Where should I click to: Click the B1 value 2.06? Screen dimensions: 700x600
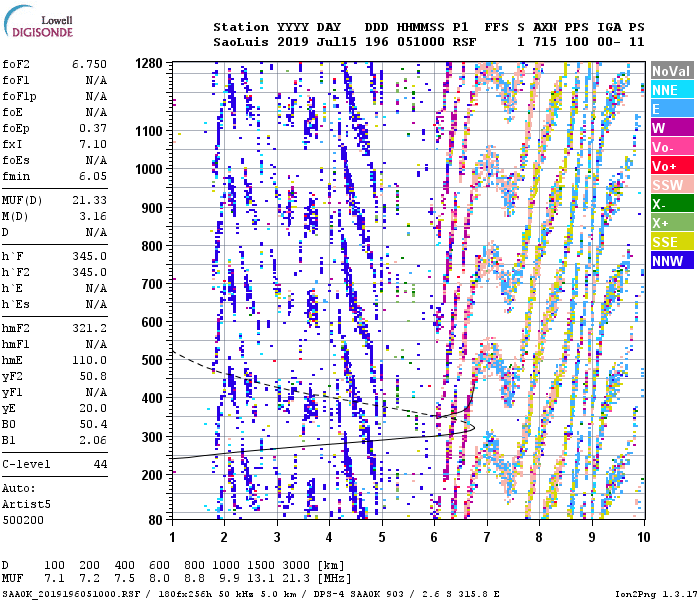[x=93, y=441]
